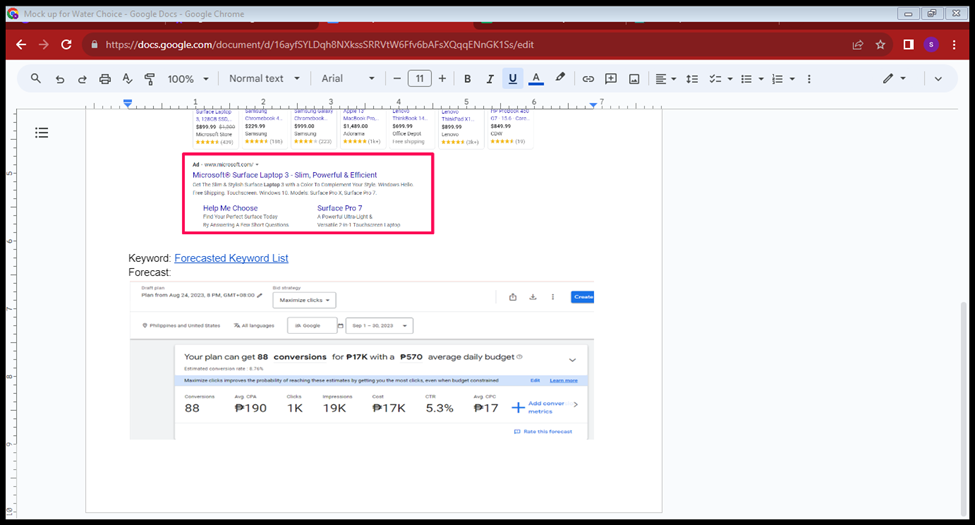The width and height of the screenshot is (975, 525).
Task: Apply numbered list formatting
Action: 777,79
